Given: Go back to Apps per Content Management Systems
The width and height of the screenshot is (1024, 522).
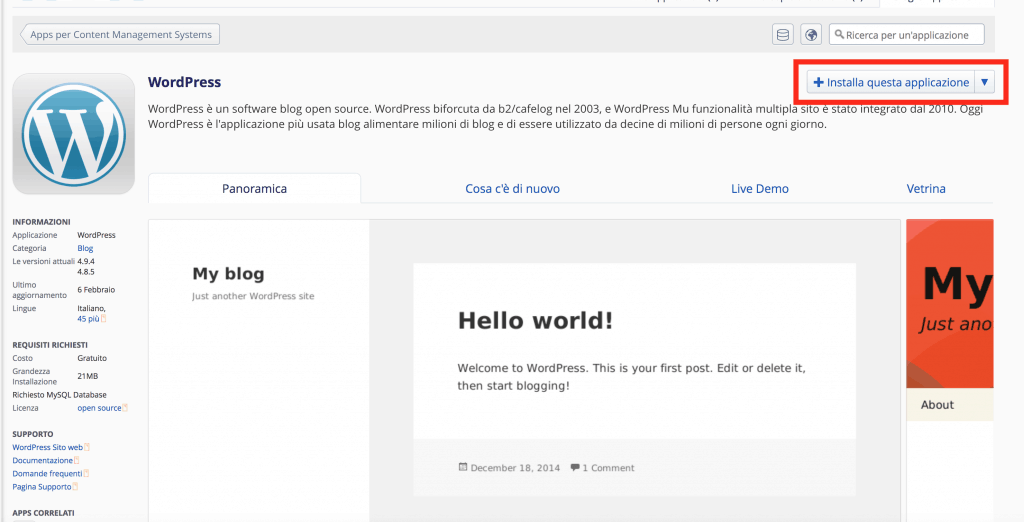Looking at the screenshot, I should coord(120,35).
